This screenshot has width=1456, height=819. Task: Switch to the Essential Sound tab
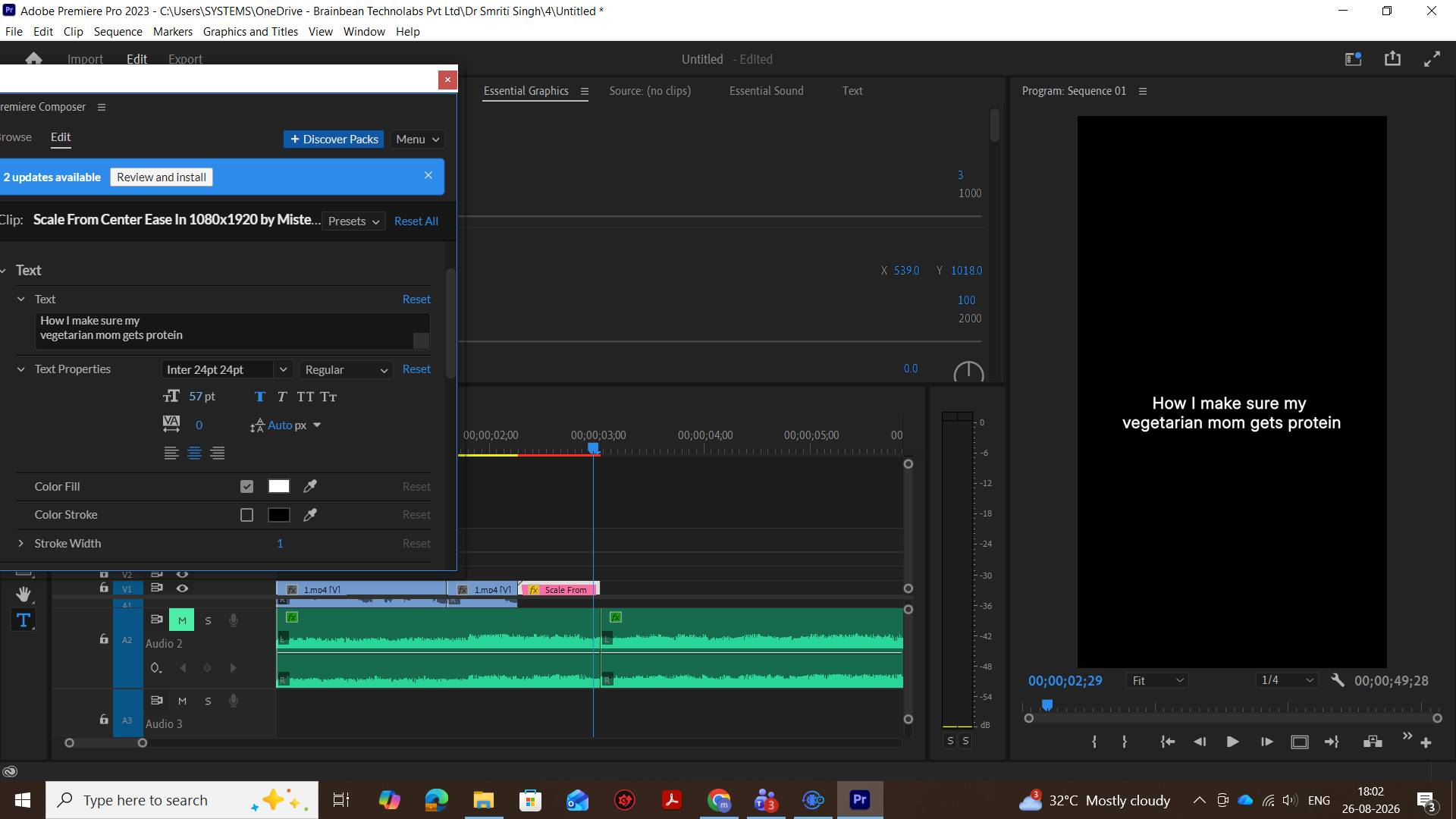[766, 91]
